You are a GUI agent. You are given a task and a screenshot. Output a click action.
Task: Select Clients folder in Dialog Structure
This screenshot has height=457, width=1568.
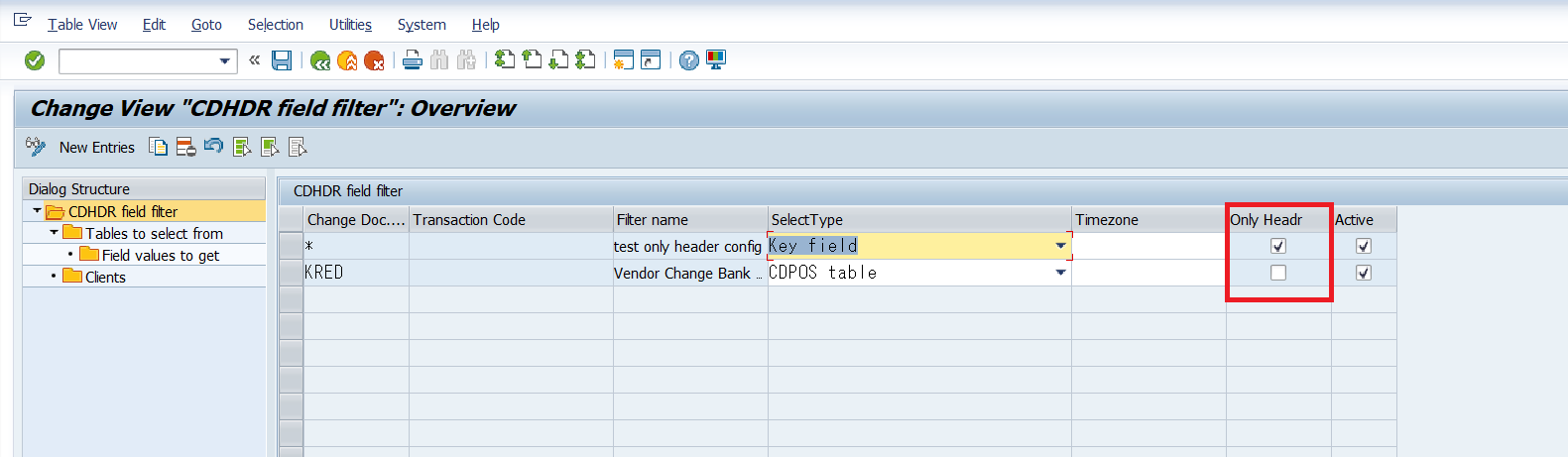104,278
